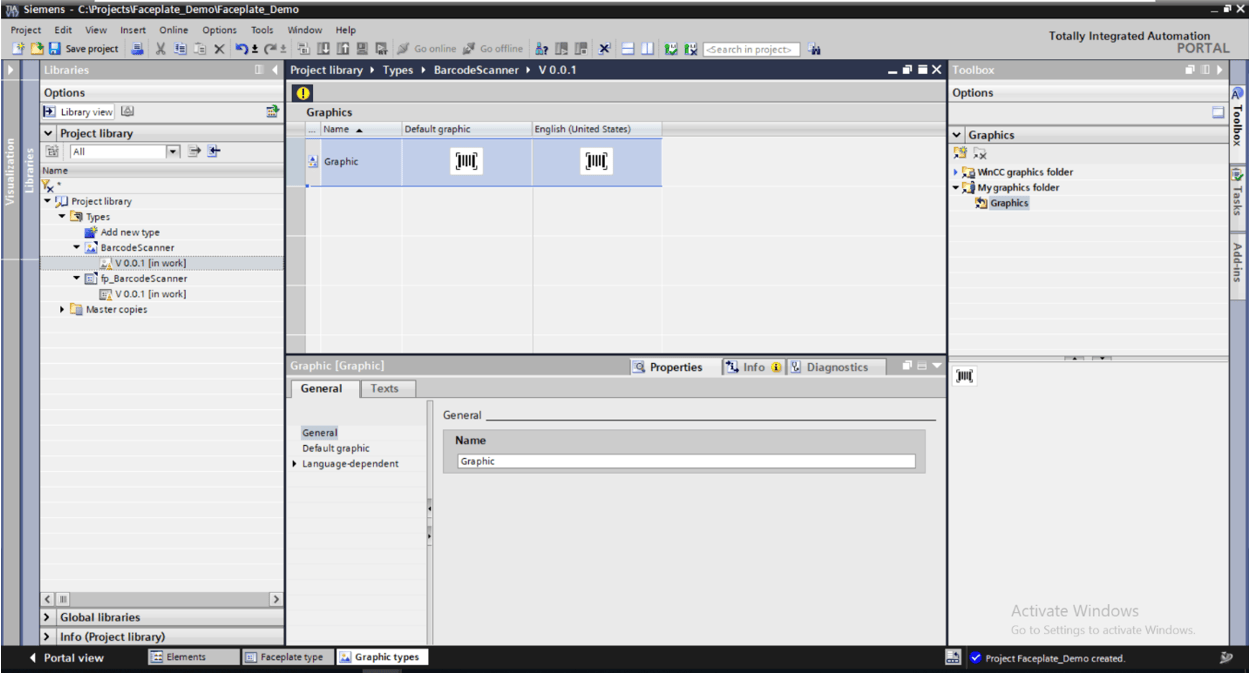
Task: Toggle the Library view button
Action: tap(78, 112)
